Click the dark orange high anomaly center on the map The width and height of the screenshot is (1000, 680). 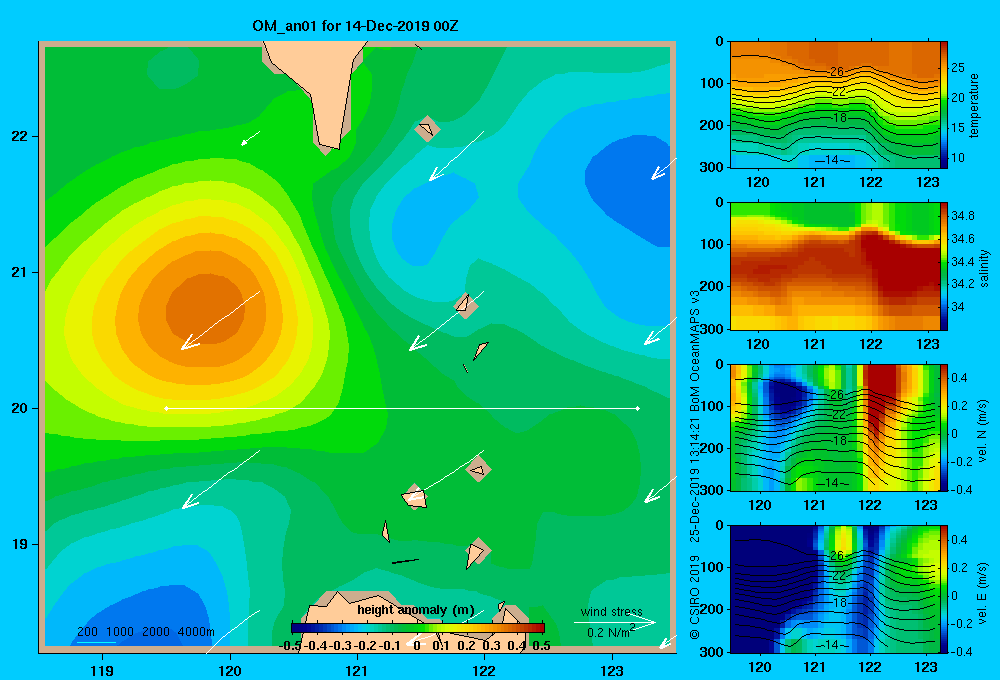point(203,311)
